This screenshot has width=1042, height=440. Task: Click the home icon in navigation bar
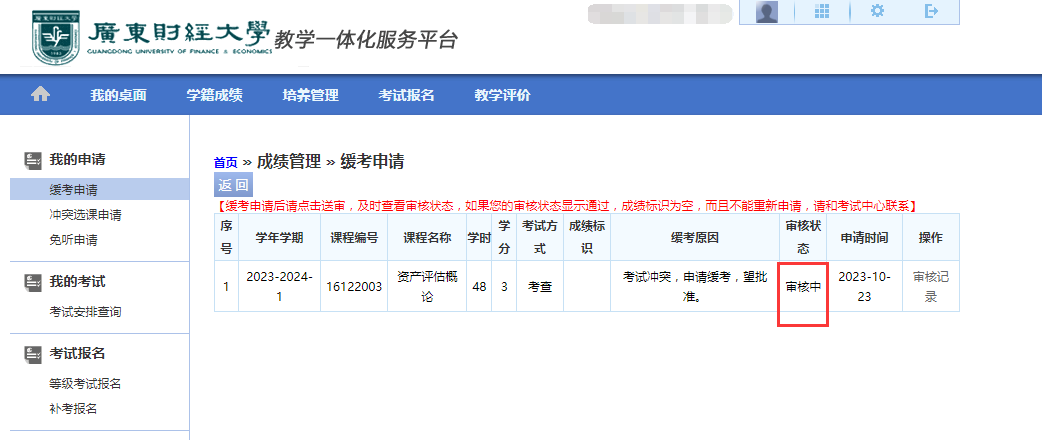click(40, 94)
